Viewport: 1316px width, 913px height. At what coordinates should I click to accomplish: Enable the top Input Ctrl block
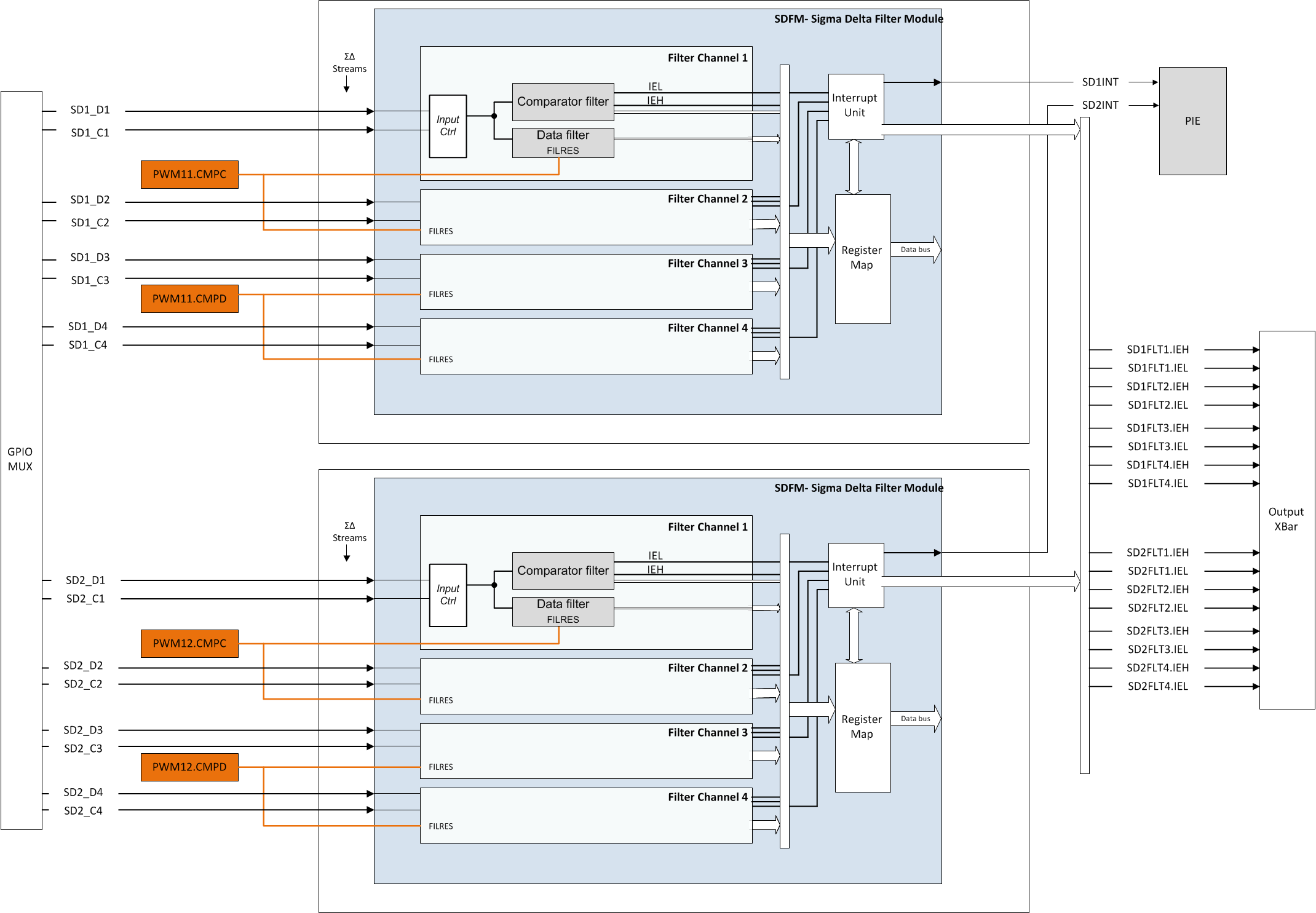point(448,125)
